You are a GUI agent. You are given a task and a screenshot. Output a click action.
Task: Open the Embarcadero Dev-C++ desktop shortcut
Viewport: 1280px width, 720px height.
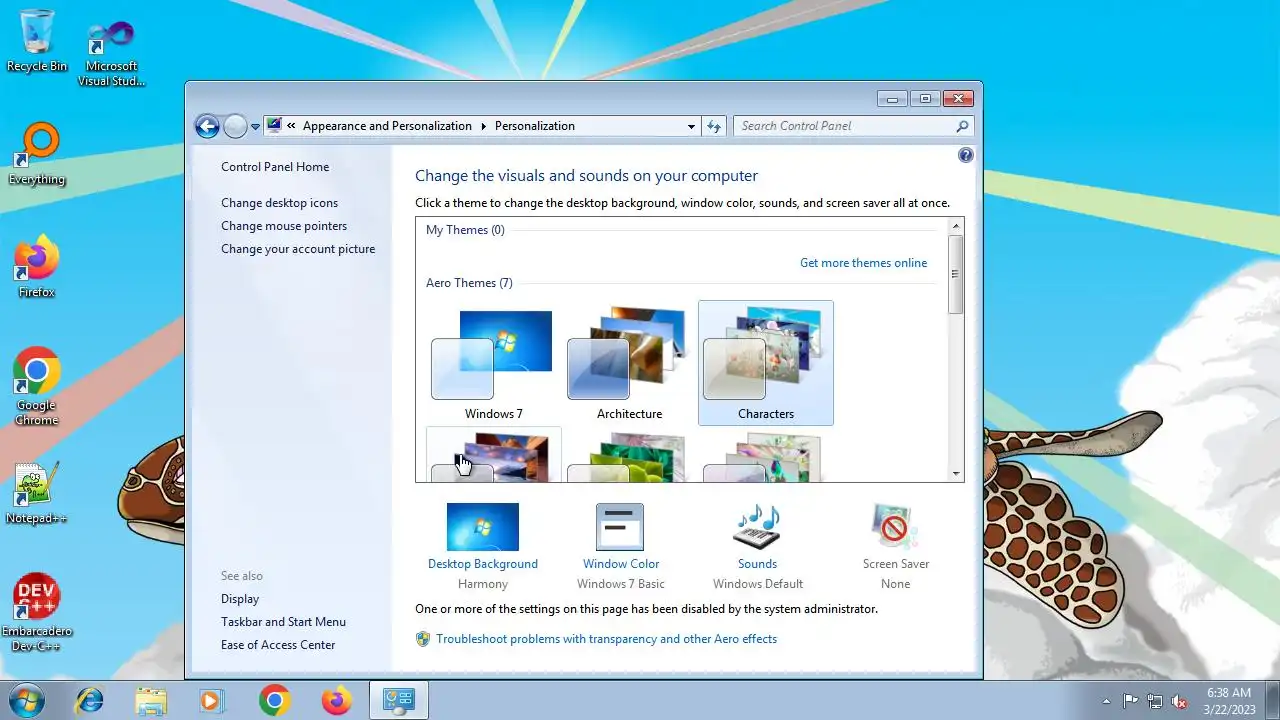click(x=37, y=612)
